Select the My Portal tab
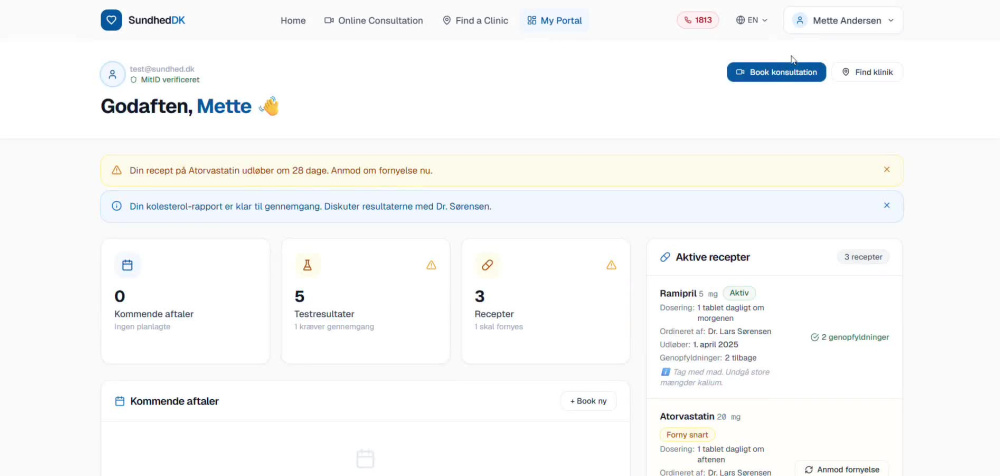Image resolution: width=1000 pixels, height=476 pixels. coord(554,20)
